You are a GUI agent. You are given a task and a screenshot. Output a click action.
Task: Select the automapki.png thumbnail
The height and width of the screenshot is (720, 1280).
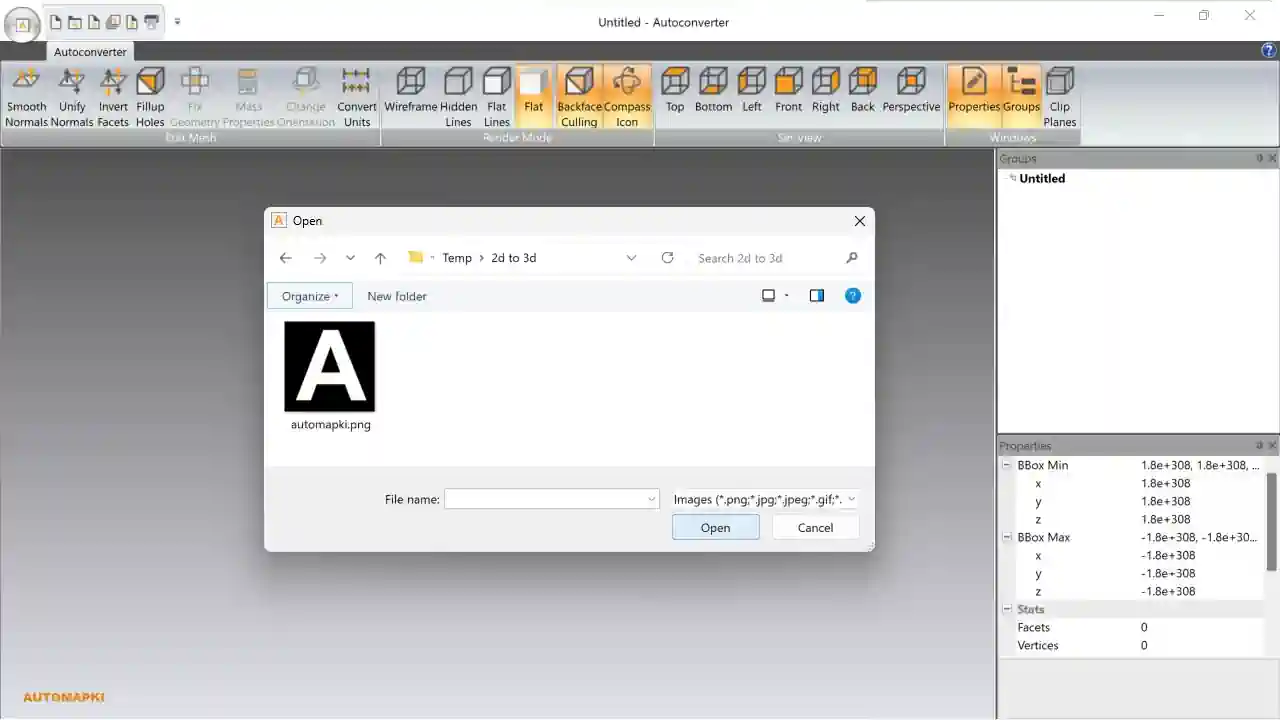click(330, 366)
